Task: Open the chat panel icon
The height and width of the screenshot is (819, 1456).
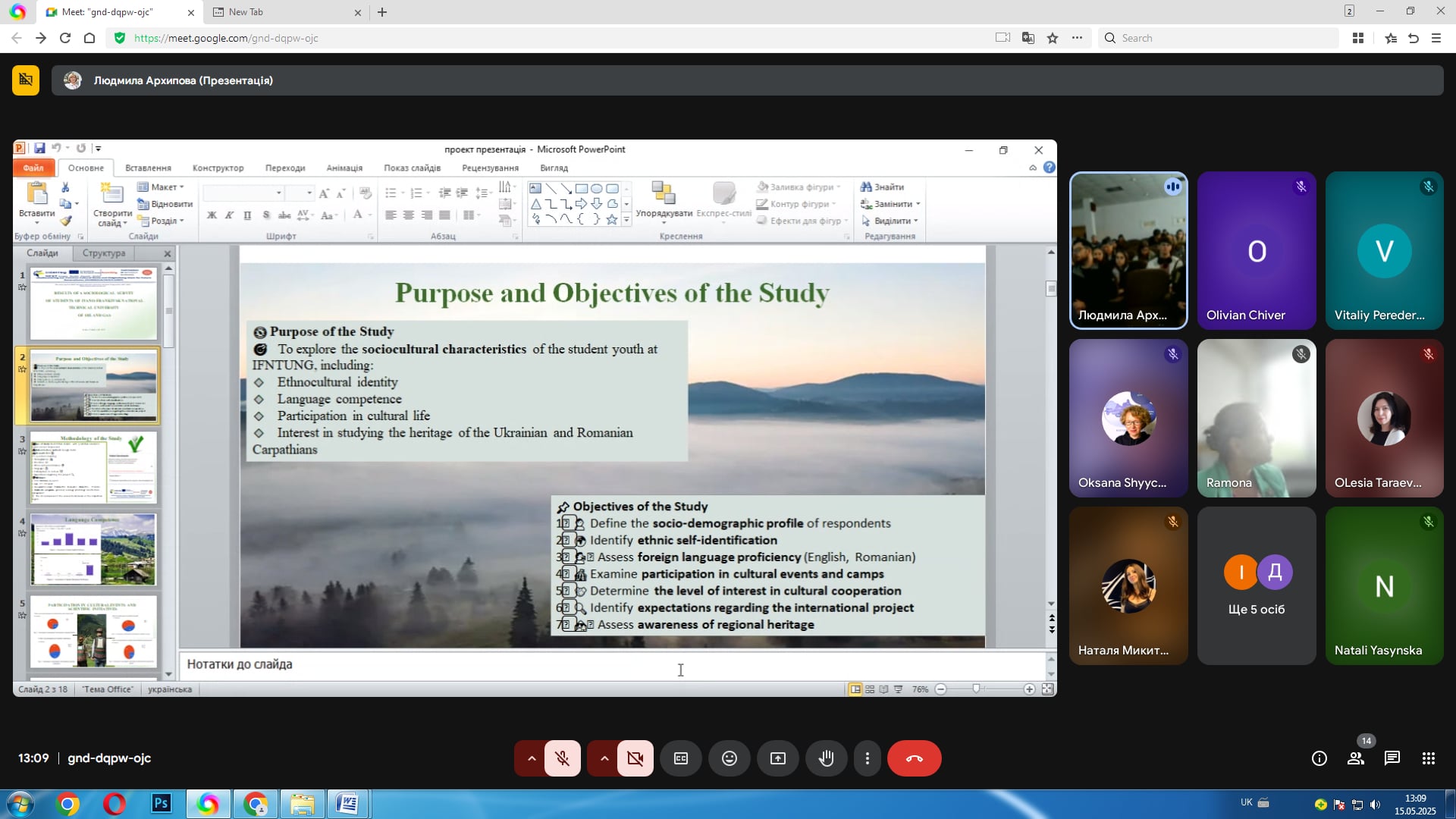Action: tap(1392, 758)
